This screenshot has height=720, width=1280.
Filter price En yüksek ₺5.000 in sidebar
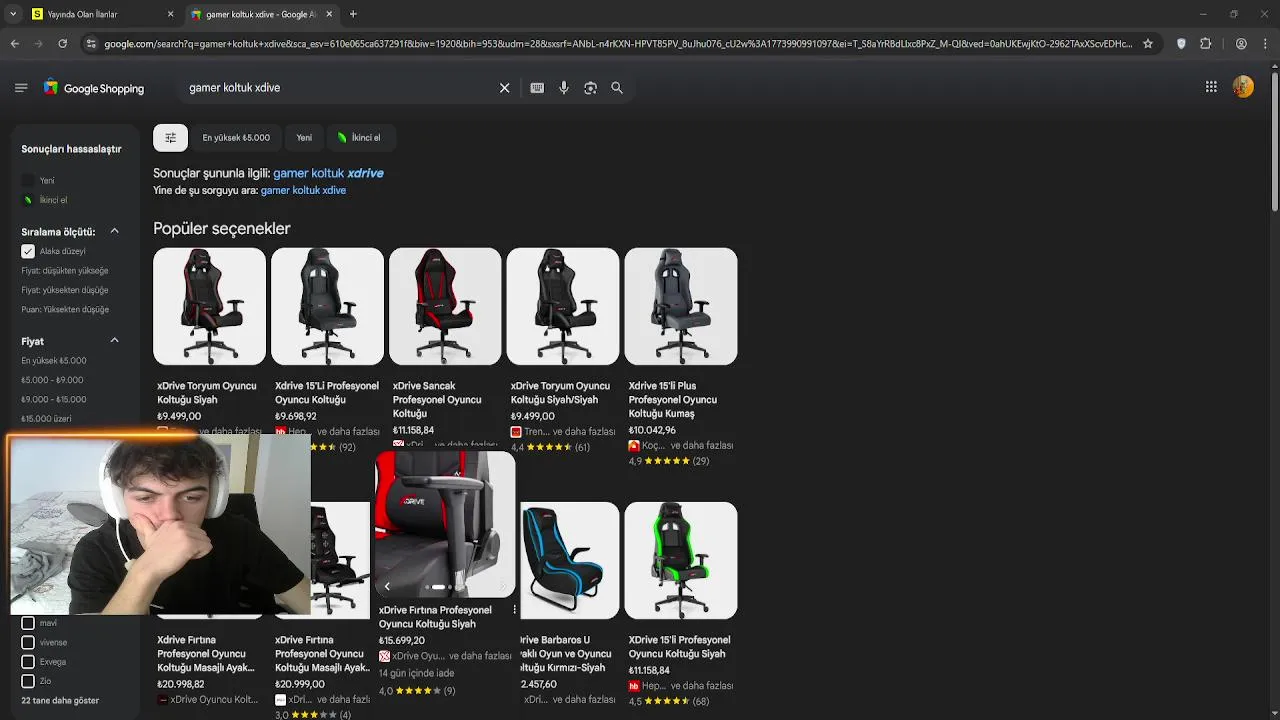tap(54, 361)
